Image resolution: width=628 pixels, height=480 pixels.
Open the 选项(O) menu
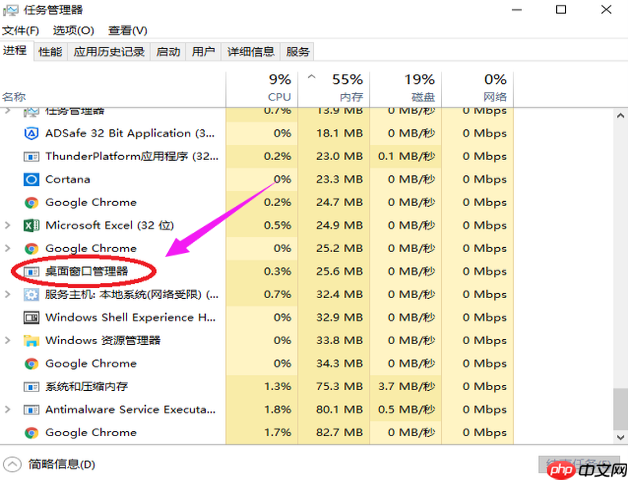(x=73, y=30)
